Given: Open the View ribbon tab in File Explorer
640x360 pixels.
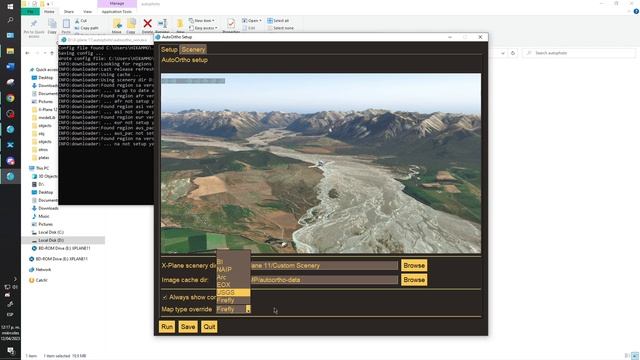Looking at the screenshot, I should click(x=87, y=12).
